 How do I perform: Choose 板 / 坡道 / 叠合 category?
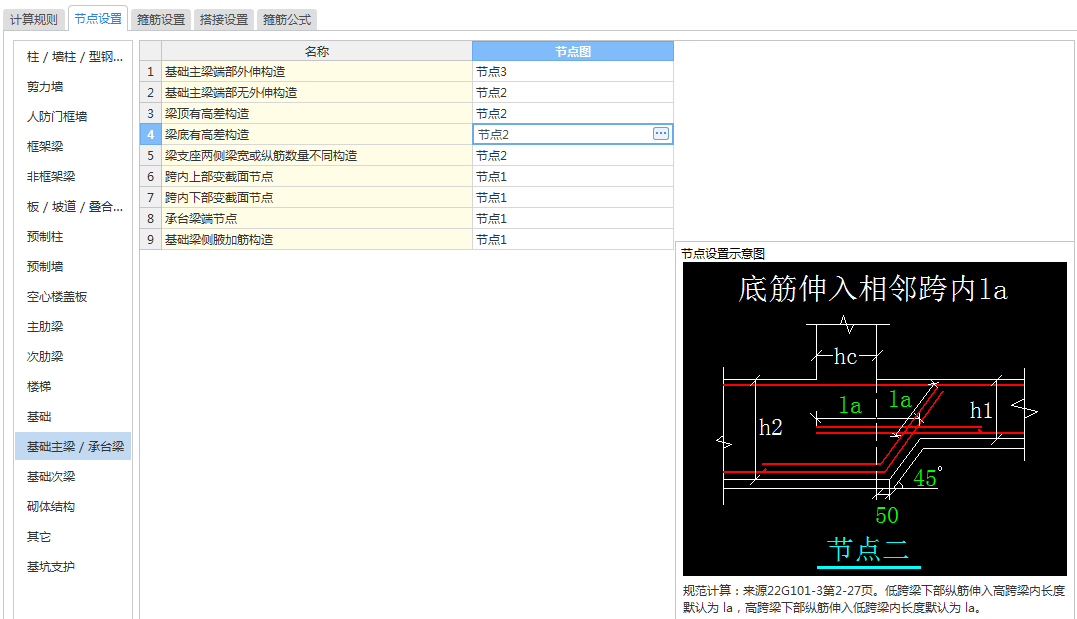click(x=74, y=207)
